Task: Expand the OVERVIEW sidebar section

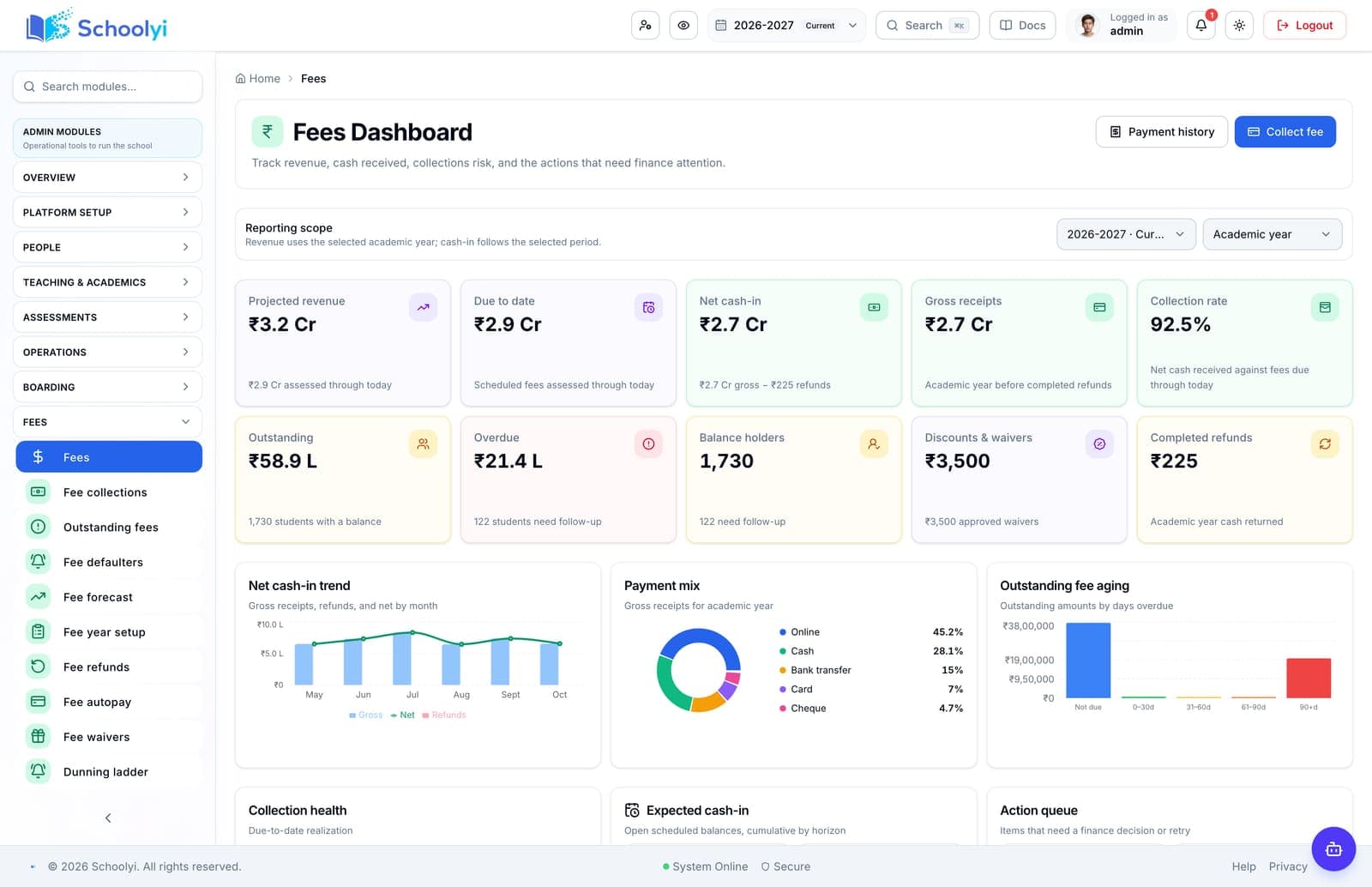Action: click(107, 178)
